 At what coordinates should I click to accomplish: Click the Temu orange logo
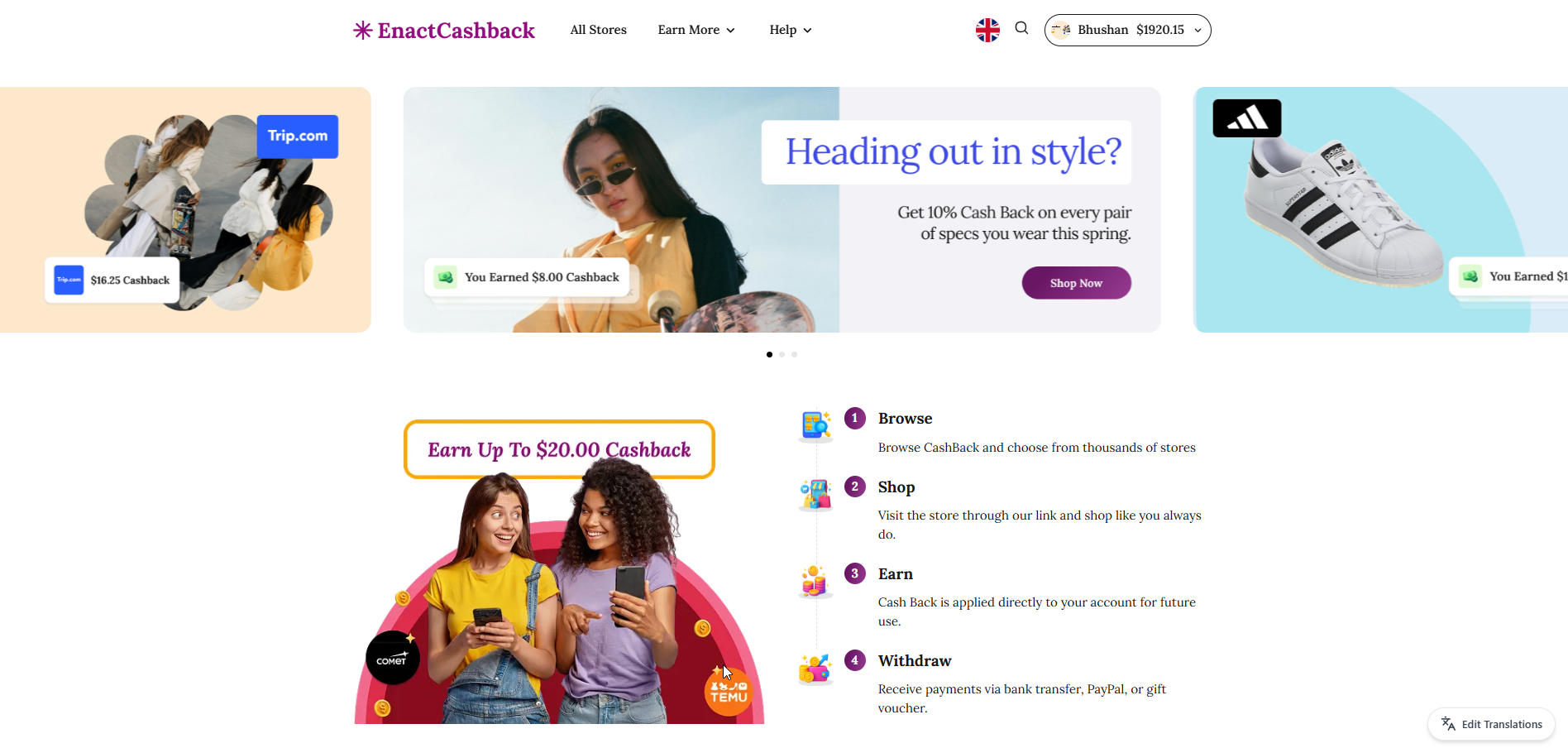(x=729, y=691)
